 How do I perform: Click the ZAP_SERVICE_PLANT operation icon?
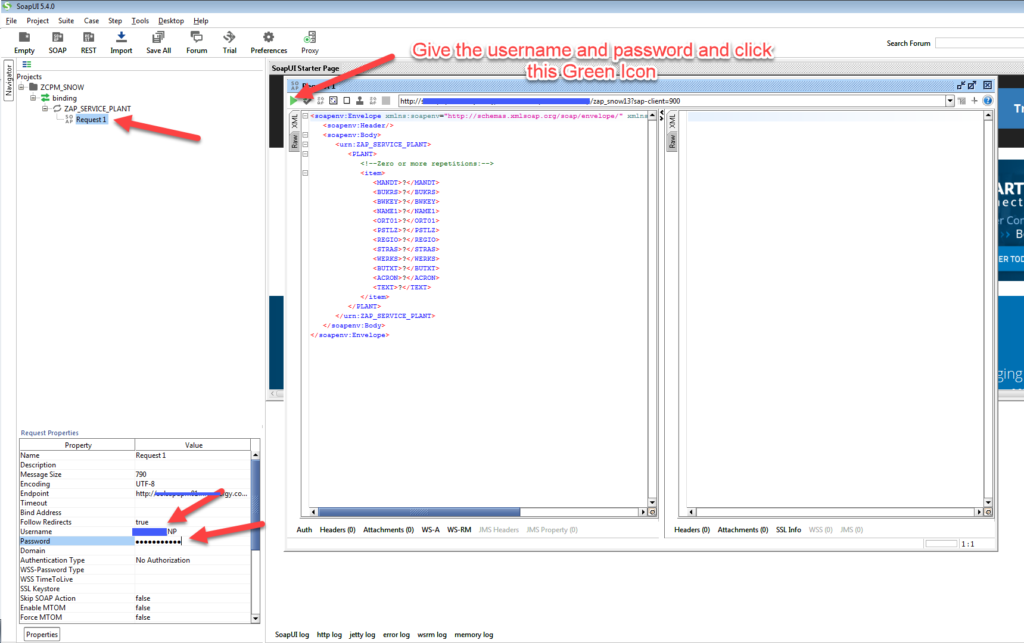click(57, 108)
